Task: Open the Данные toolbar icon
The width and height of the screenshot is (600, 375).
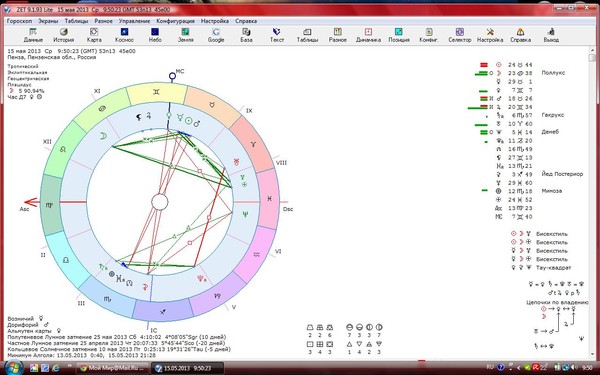Action: 33,35
